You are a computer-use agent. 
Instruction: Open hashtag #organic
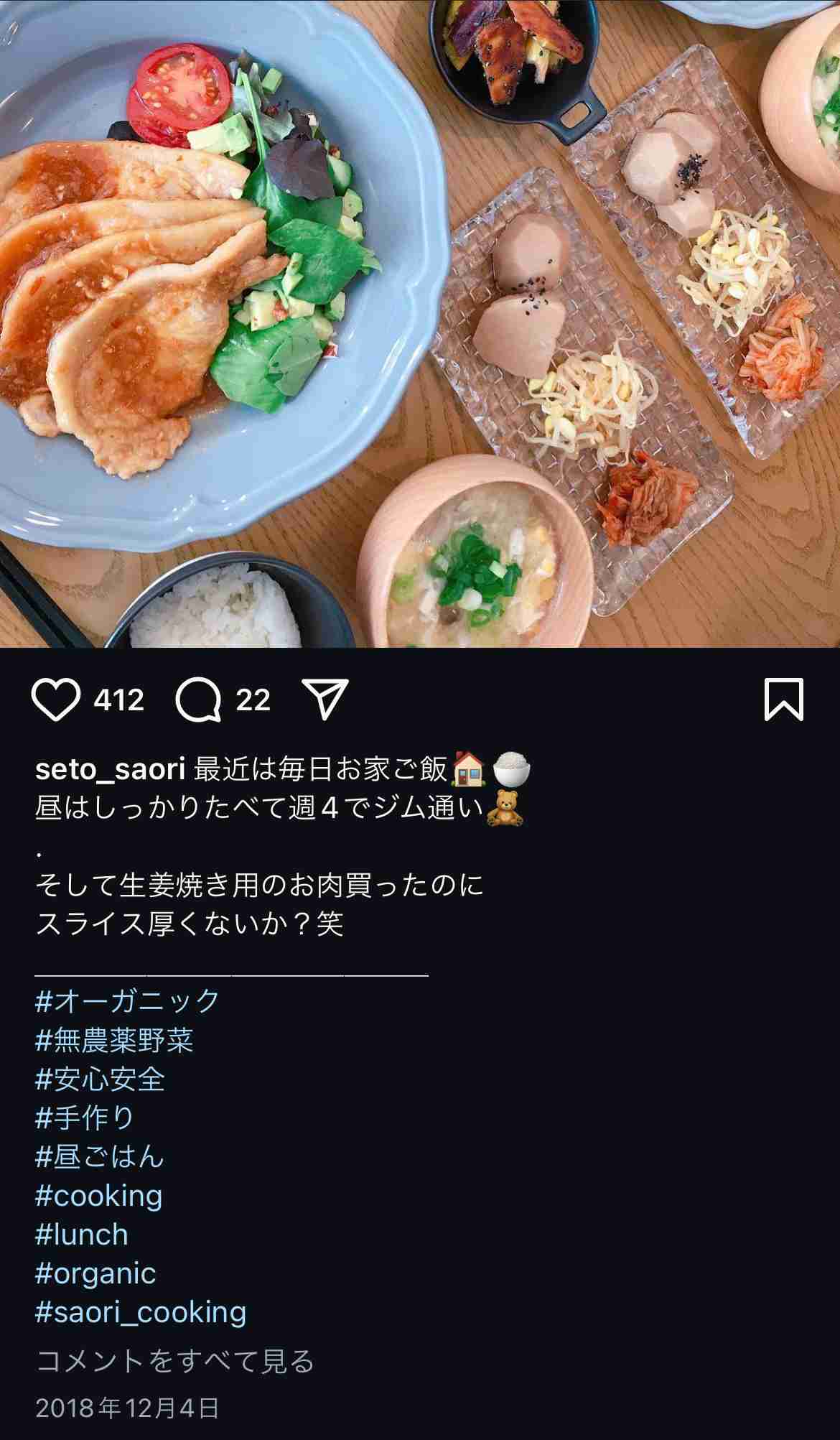95,1274
